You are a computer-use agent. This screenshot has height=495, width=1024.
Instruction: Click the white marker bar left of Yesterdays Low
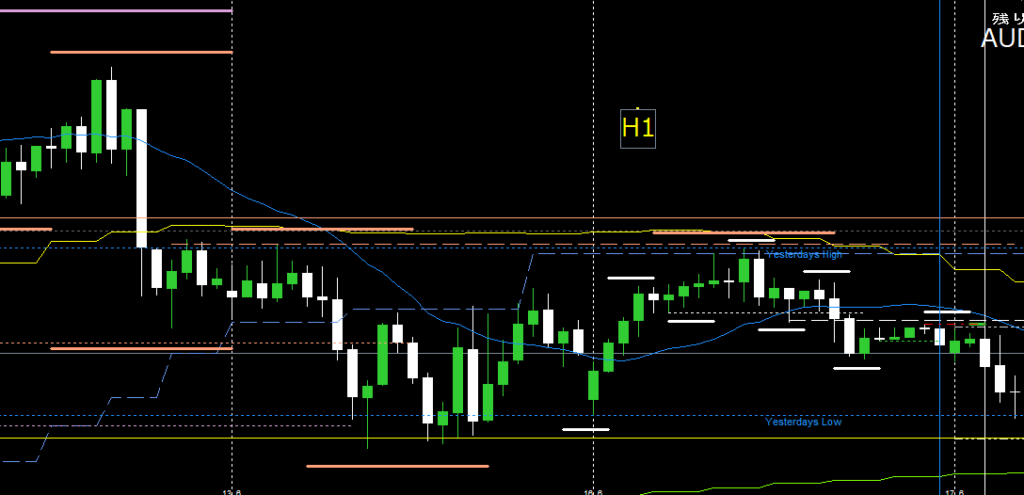(x=586, y=430)
